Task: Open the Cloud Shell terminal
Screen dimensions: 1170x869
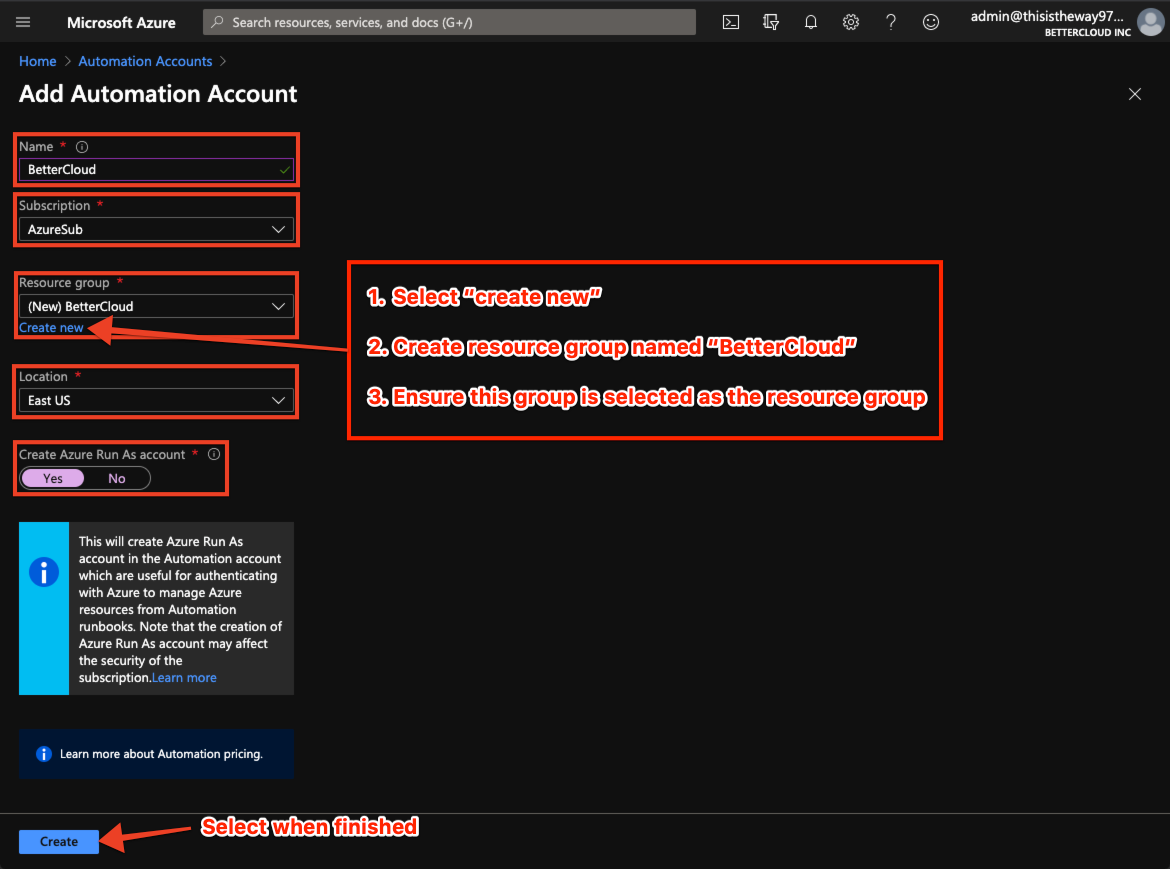Action: (x=730, y=21)
